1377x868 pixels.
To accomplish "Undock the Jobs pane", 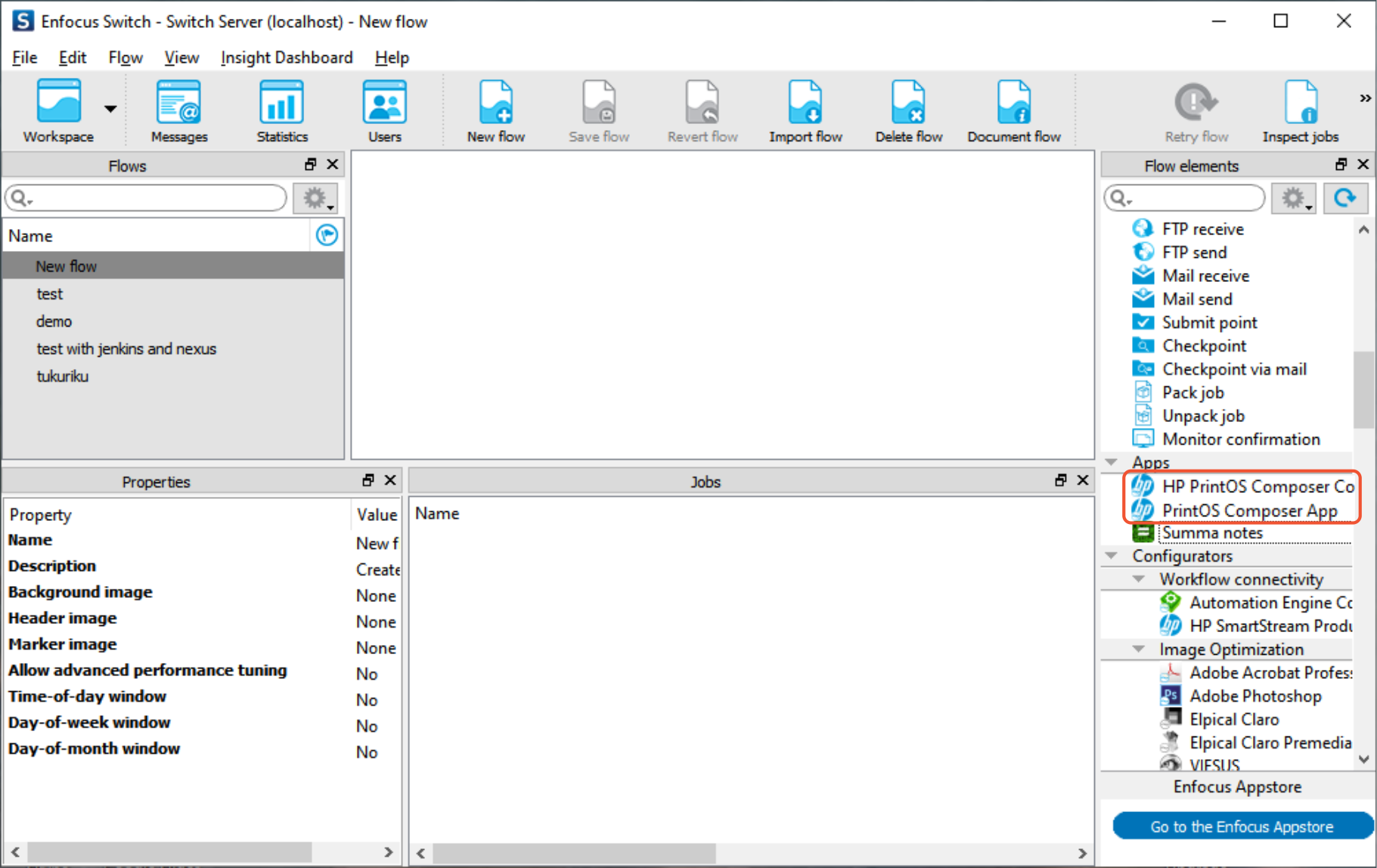I will 1061,480.
